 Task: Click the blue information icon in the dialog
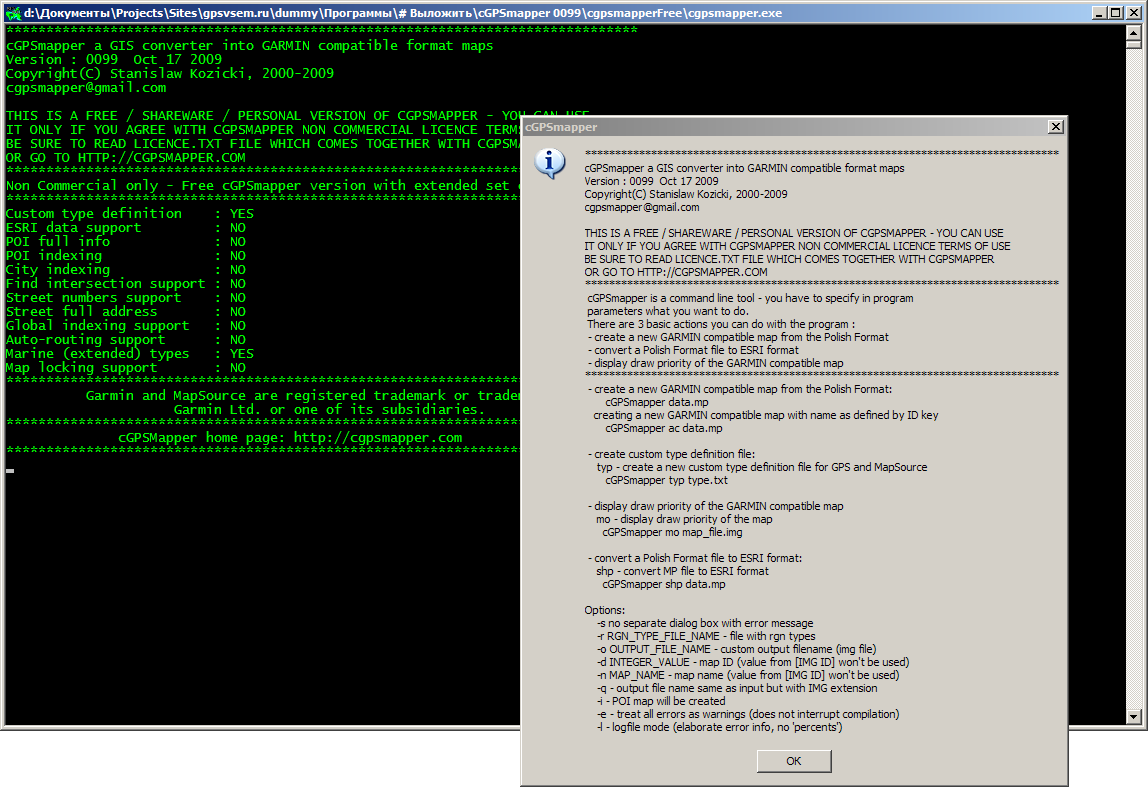tap(549, 163)
